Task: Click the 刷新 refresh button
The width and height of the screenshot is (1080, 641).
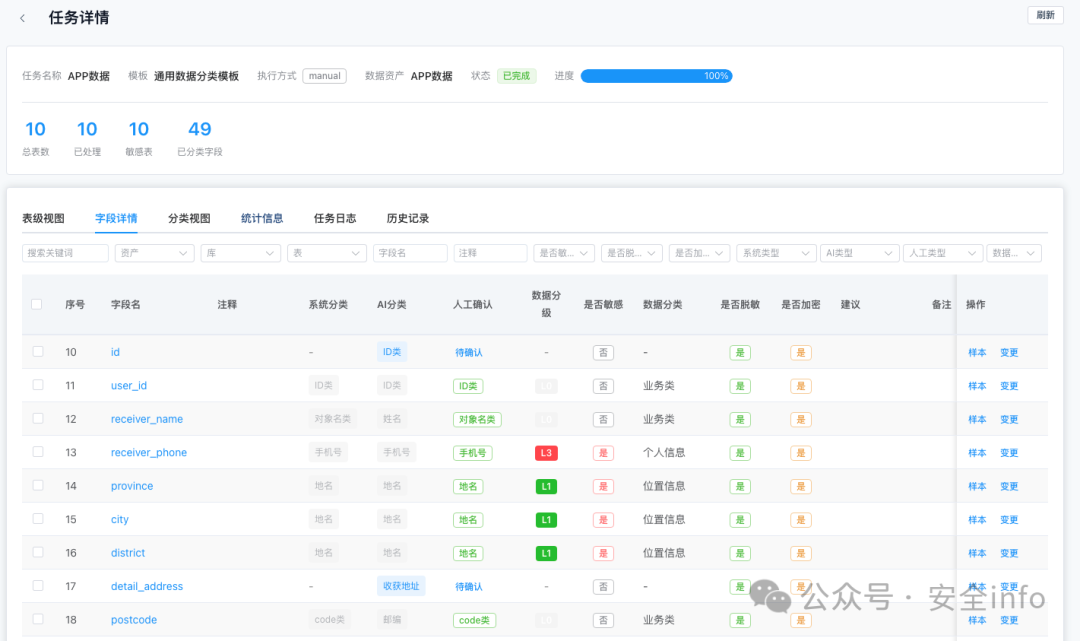Action: coord(1045,15)
